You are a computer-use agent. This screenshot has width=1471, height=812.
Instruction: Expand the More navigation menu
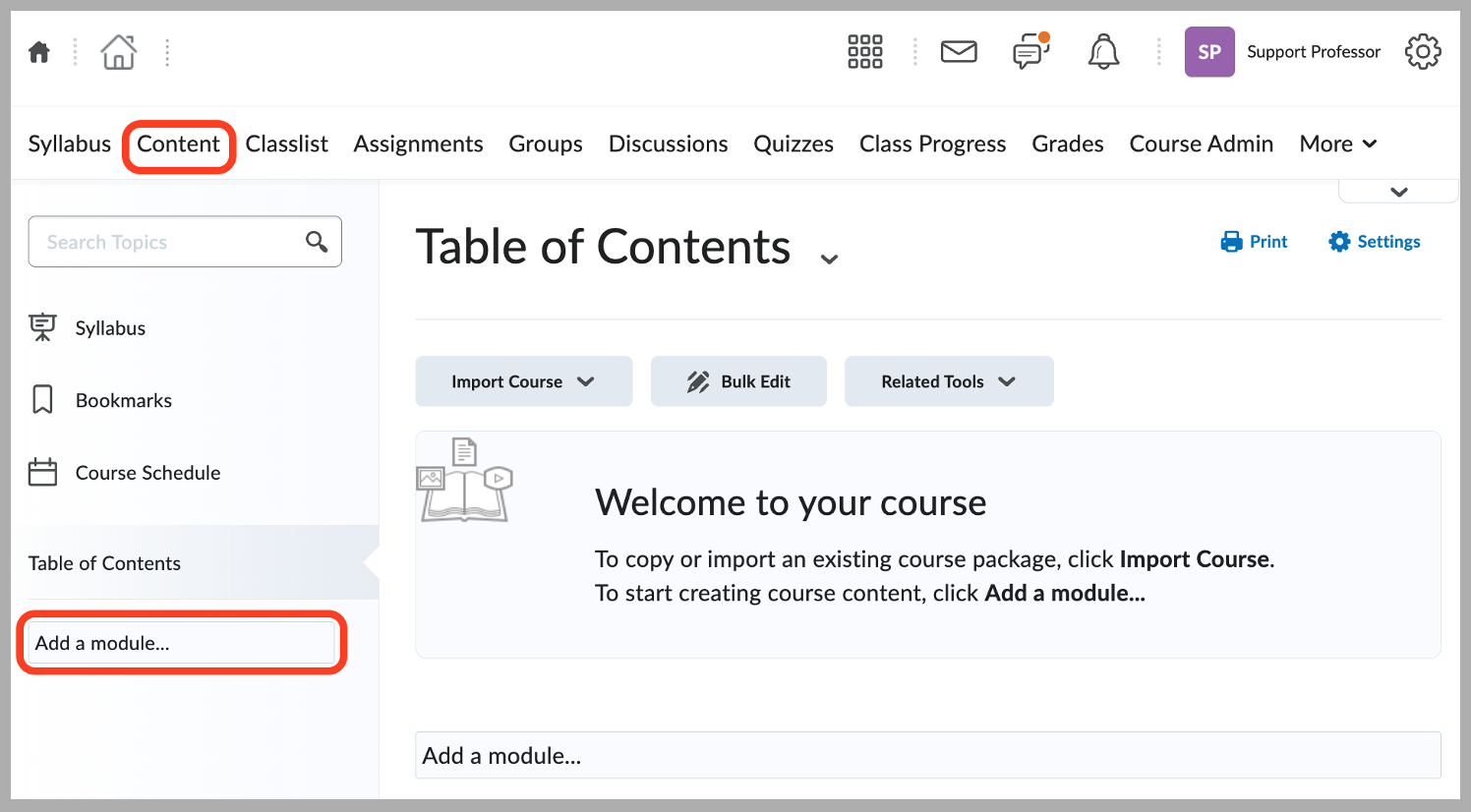1337,144
